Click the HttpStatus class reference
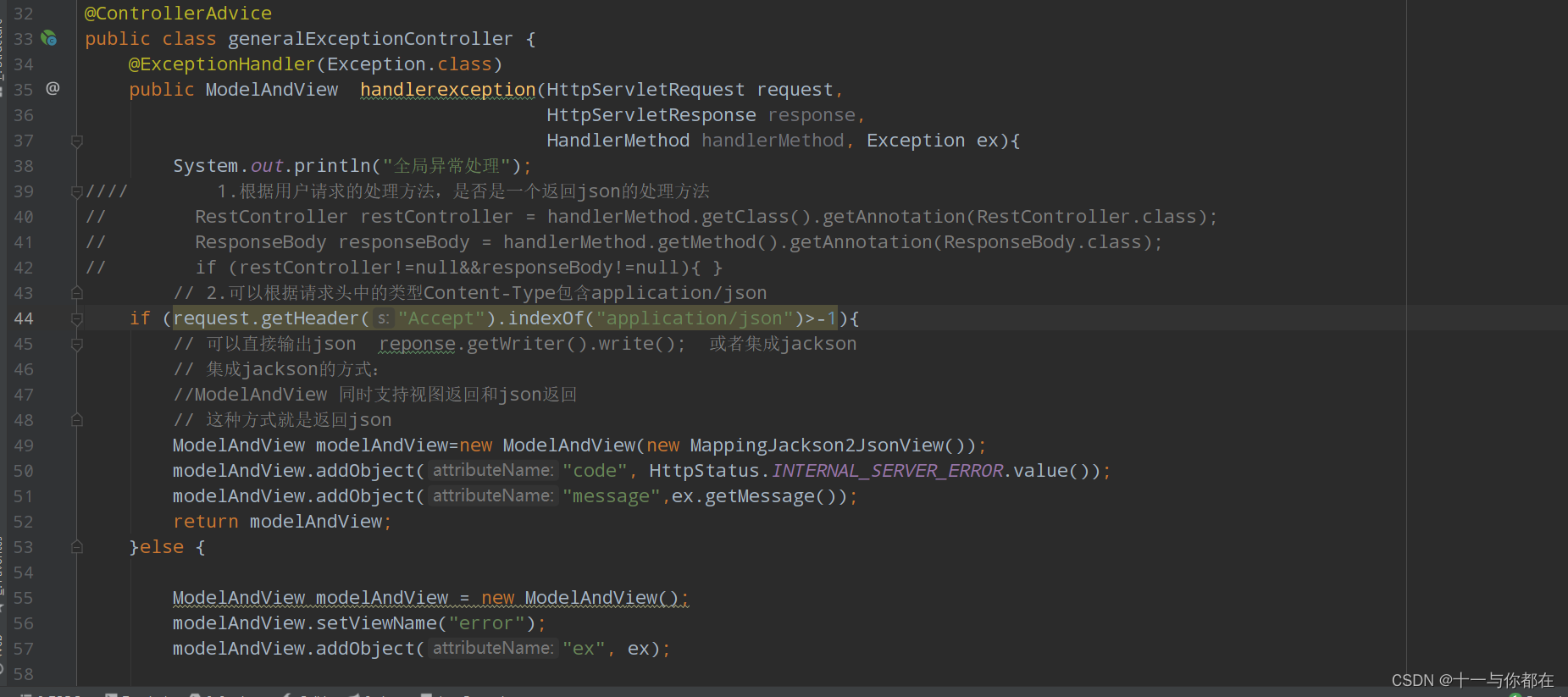Viewport: 1568px width, 697px height. click(704, 471)
